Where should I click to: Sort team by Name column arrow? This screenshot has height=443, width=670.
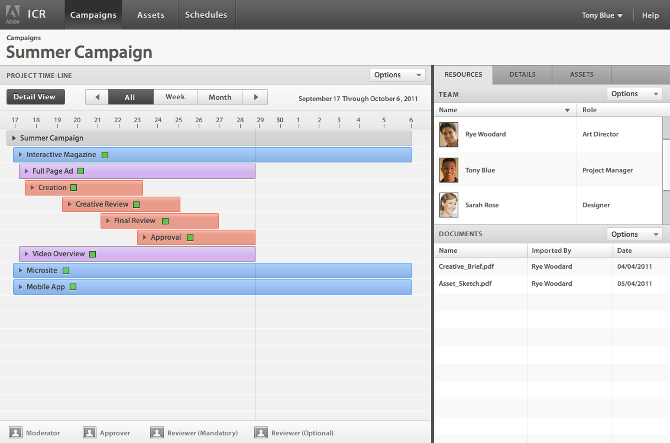tap(567, 110)
